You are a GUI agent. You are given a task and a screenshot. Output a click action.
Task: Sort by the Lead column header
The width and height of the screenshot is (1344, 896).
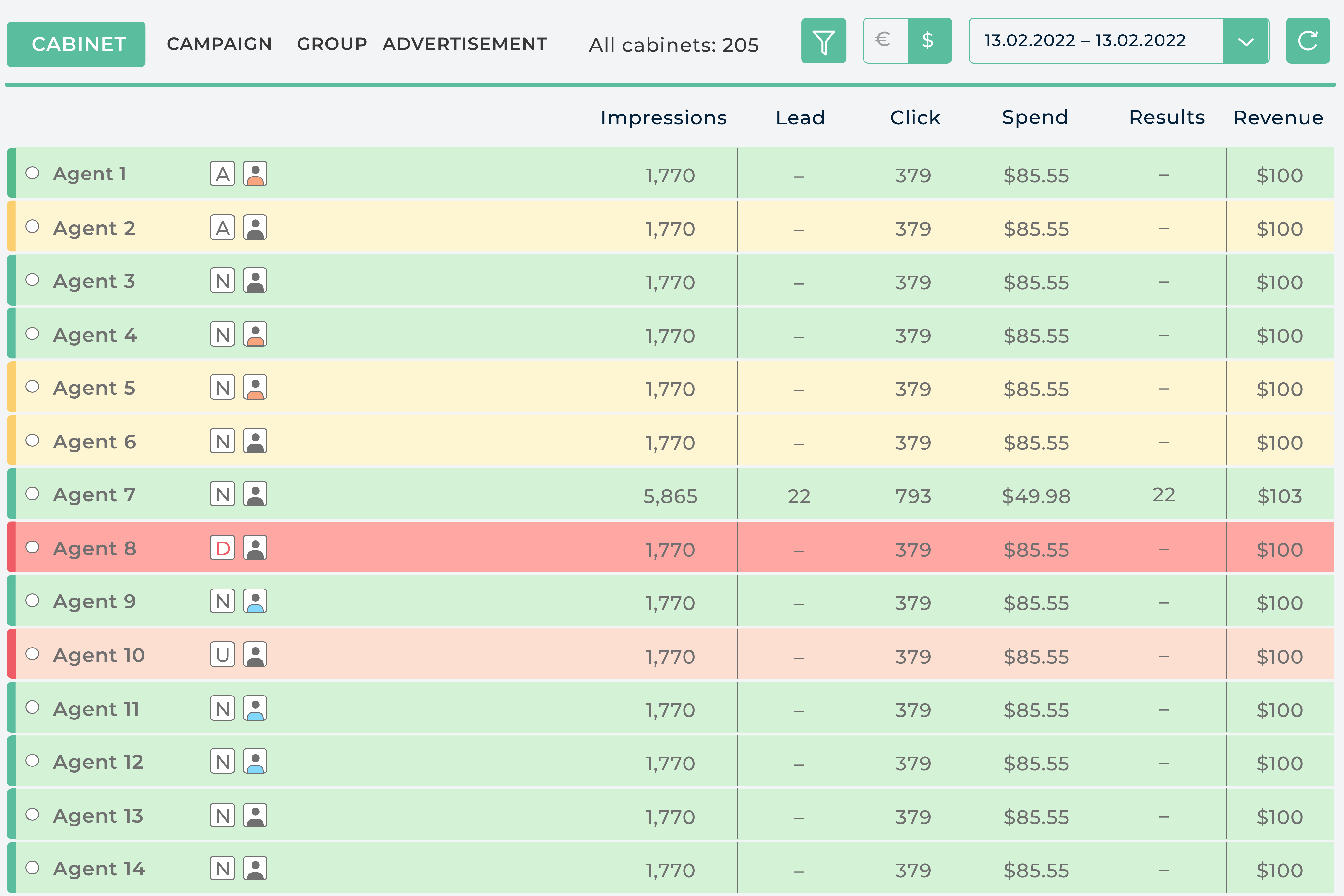(800, 117)
